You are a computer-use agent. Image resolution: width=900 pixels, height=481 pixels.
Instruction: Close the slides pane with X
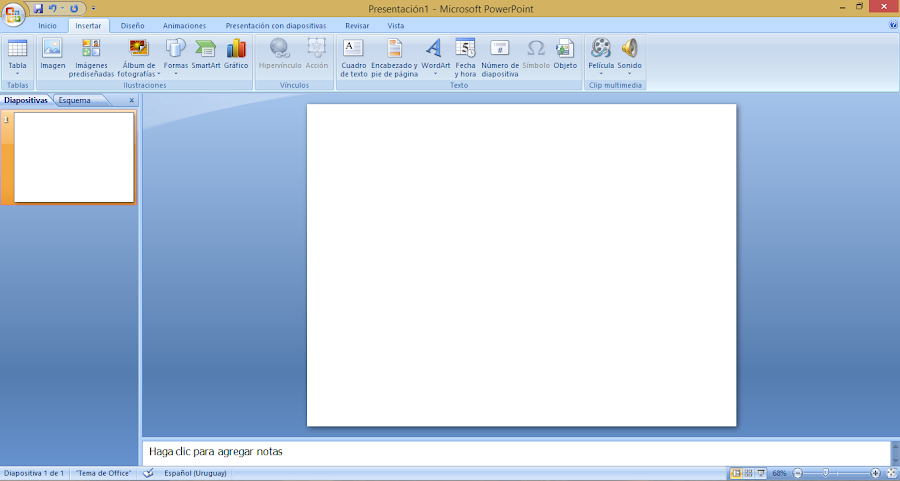click(x=131, y=100)
